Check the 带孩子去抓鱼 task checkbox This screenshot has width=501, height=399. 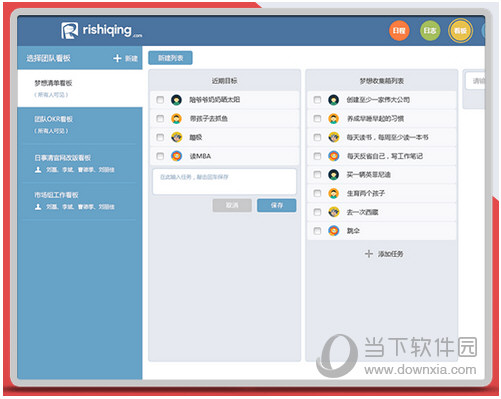tap(160, 118)
